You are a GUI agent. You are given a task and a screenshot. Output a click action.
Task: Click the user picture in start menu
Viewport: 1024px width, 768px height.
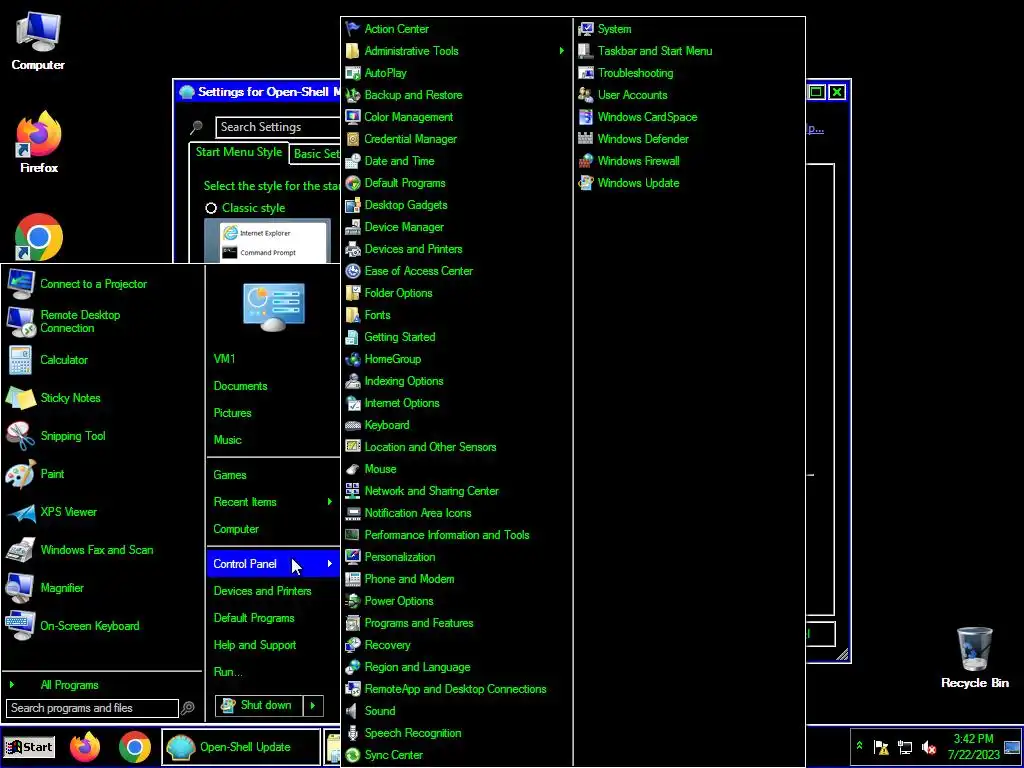click(274, 307)
